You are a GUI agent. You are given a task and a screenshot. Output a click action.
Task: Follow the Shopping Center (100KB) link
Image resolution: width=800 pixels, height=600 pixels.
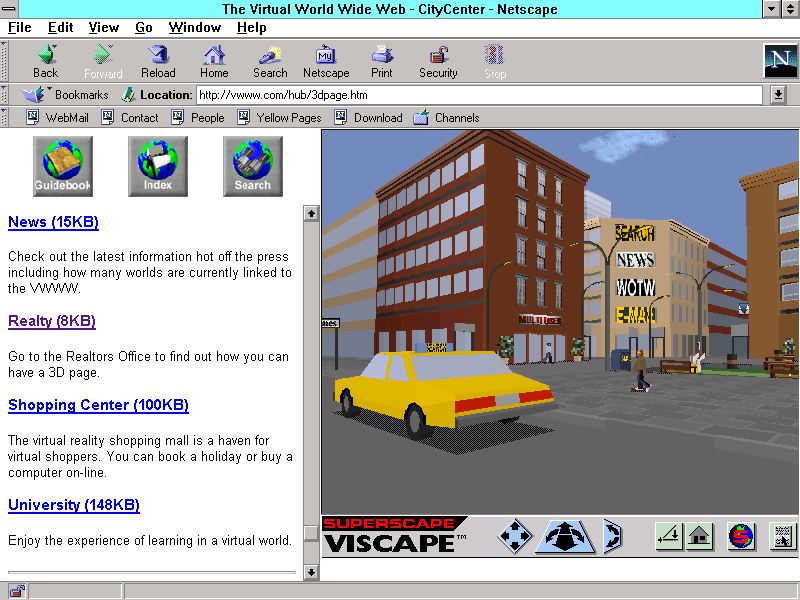[98, 405]
